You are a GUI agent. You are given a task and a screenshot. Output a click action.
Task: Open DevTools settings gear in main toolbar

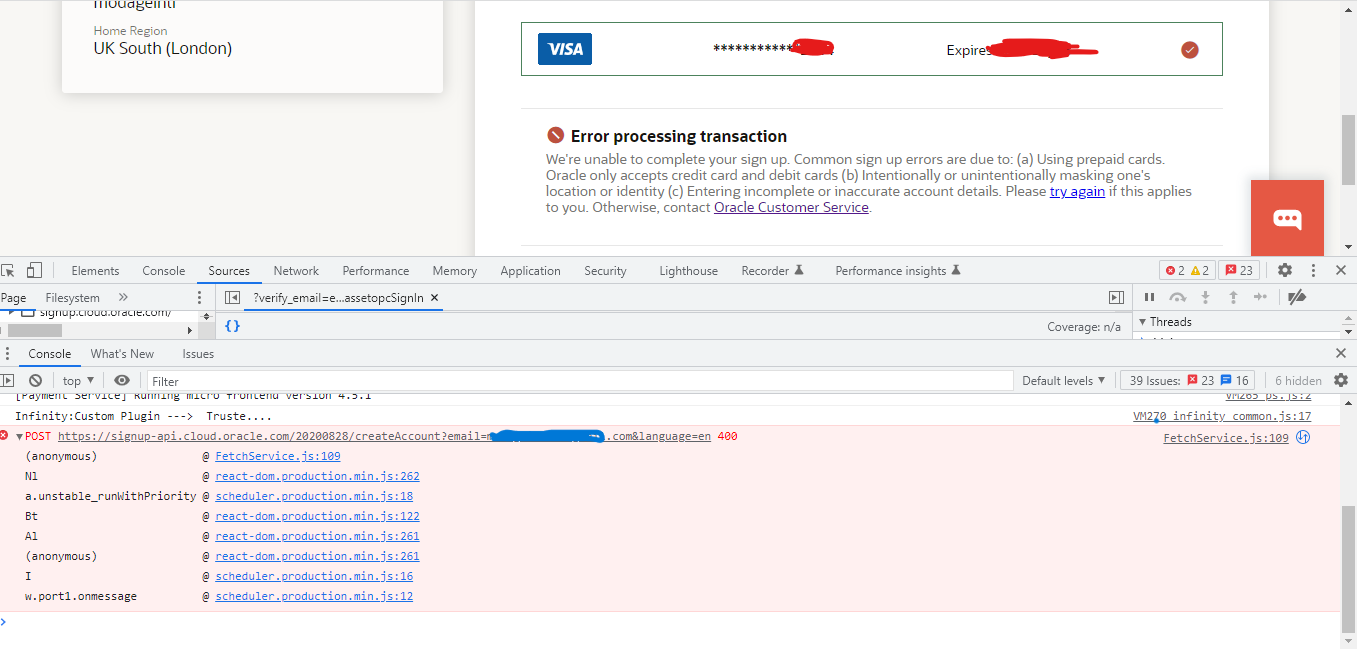(x=1285, y=270)
